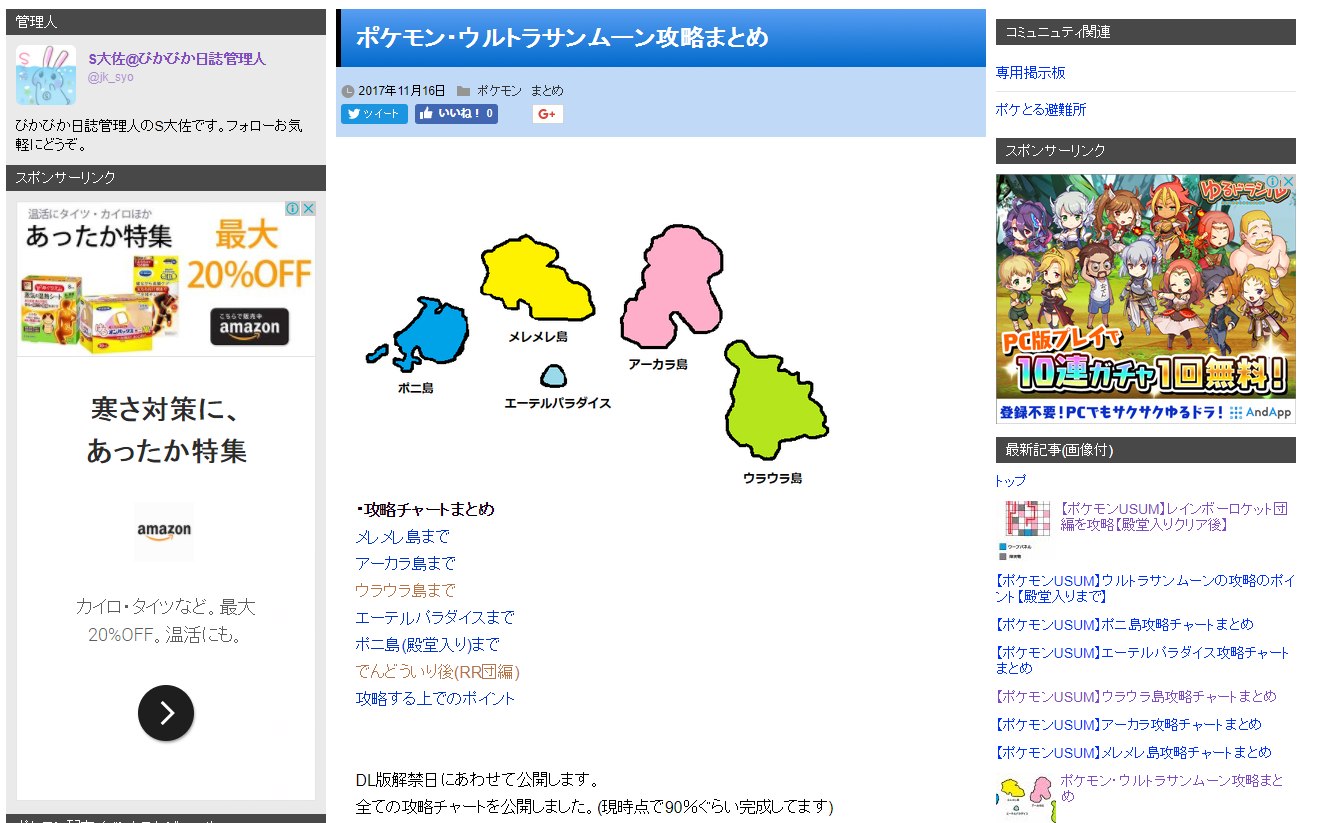Open the ウルトラサンムーンの攻略のポイント article link

click(1145, 588)
